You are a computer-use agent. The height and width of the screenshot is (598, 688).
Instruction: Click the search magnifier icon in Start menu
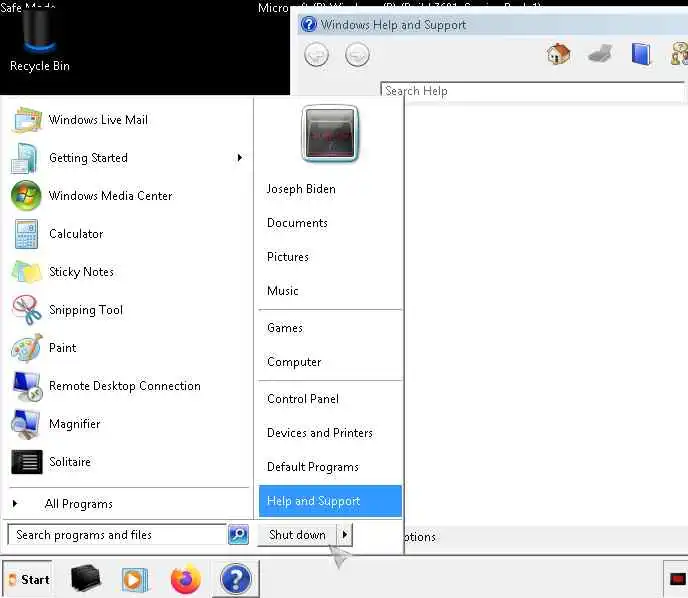pos(238,534)
